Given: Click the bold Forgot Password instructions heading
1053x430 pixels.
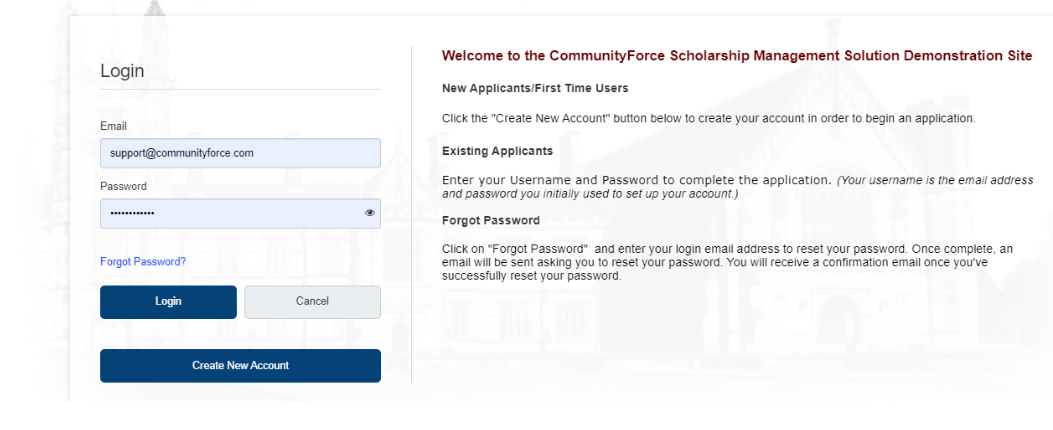Looking at the screenshot, I should point(491,220).
